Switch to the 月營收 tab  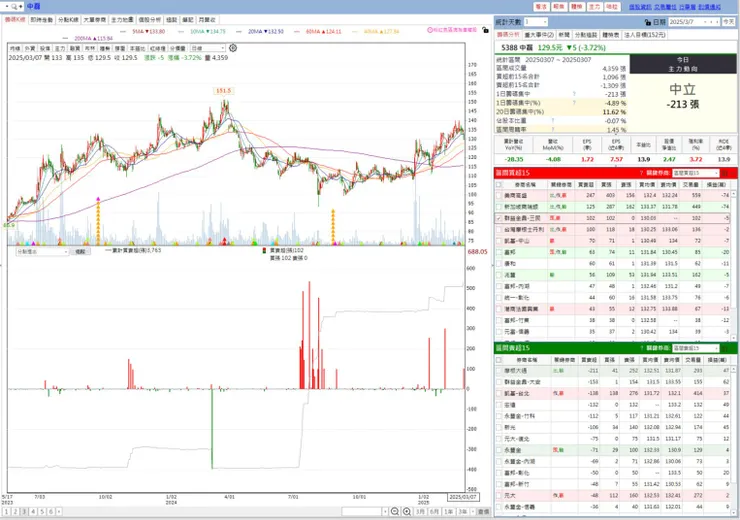[207, 20]
